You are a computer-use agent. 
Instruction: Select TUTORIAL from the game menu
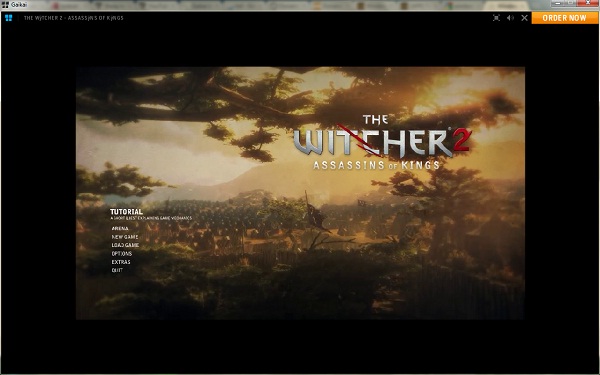click(x=126, y=212)
